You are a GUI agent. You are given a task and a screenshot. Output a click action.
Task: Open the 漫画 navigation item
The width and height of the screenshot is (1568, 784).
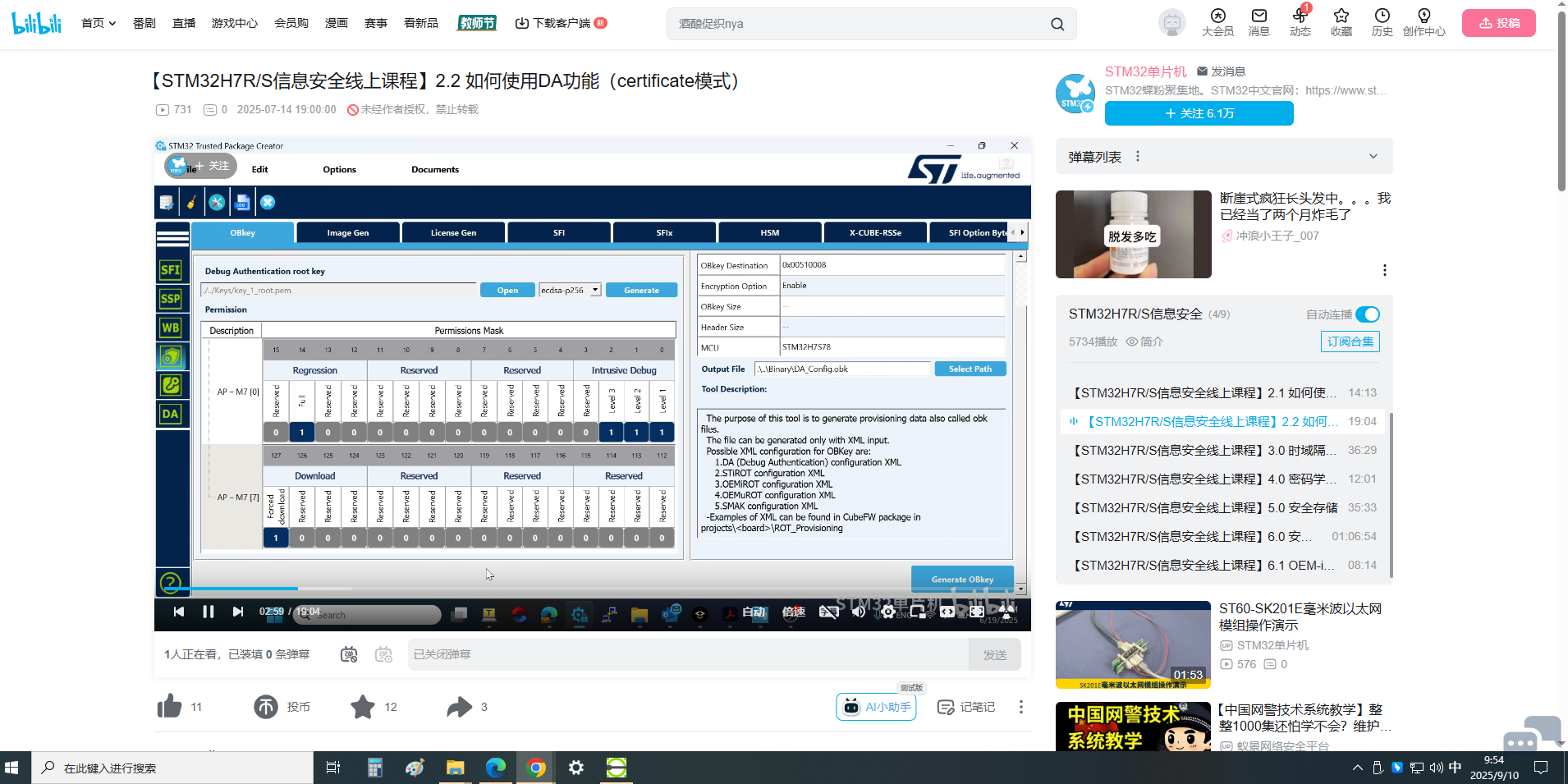[x=337, y=23]
